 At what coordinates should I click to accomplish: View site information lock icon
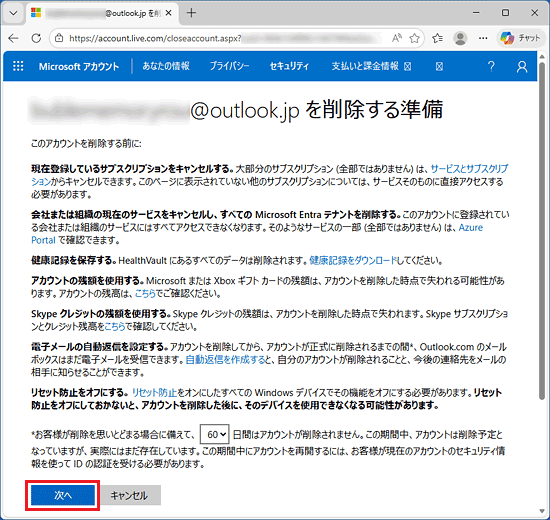[59, 38]
